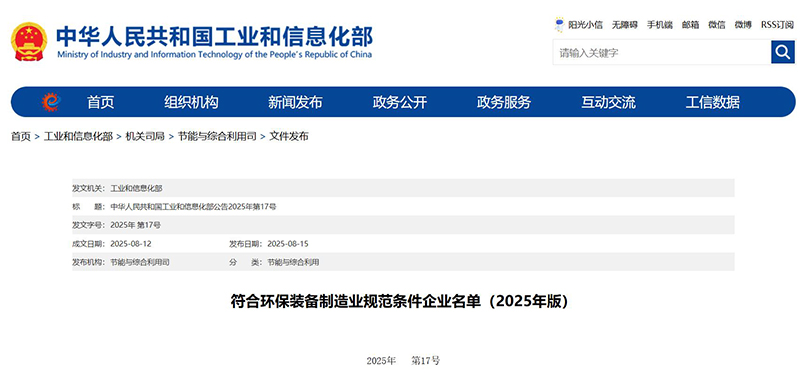This screenshot has width=800, height=380.
Task: Open the 互动交流 menu
Action: coord(608,103)
